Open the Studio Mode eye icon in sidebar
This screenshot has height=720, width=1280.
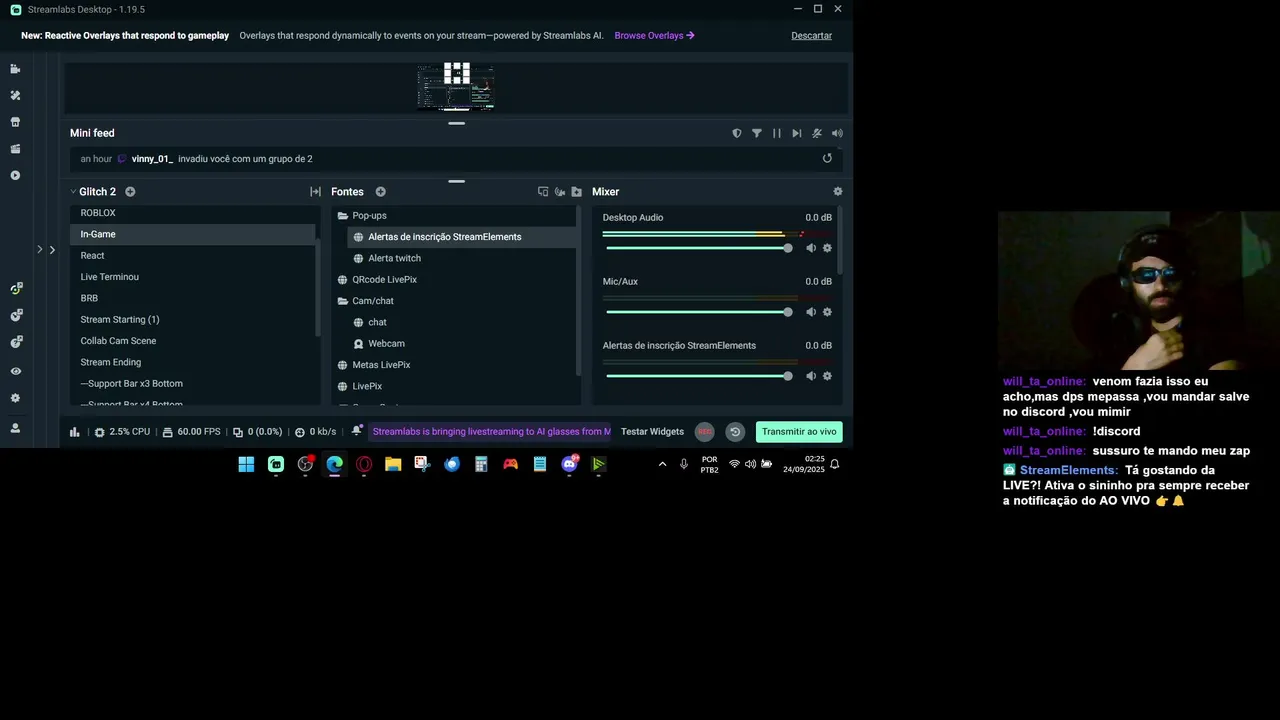click(x=15, y=371)
